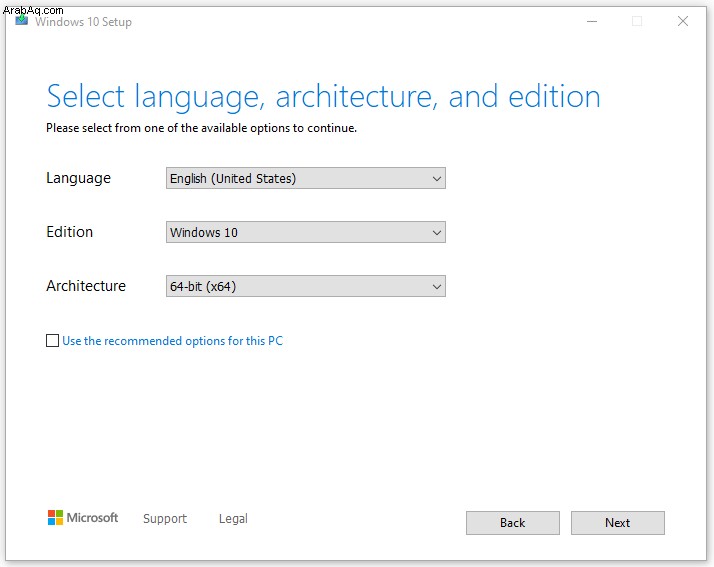
Task: Open the English (United States) language dropdown
Action: (306, 178)
